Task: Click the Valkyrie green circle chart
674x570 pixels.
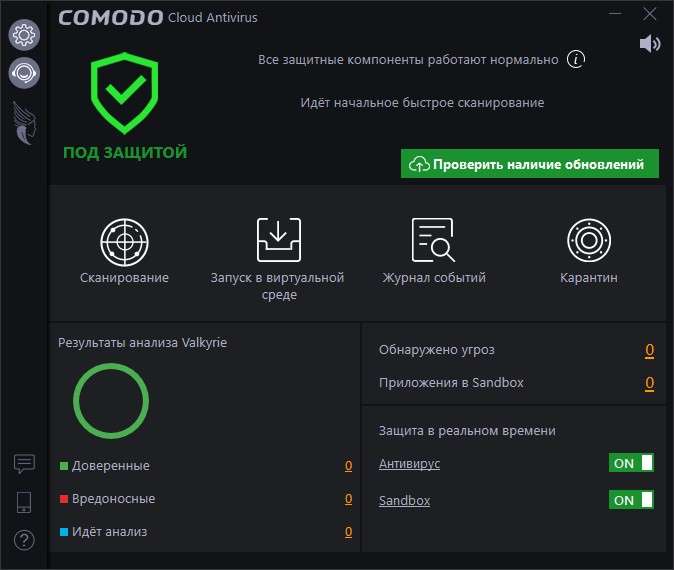Action: (111, 401)
